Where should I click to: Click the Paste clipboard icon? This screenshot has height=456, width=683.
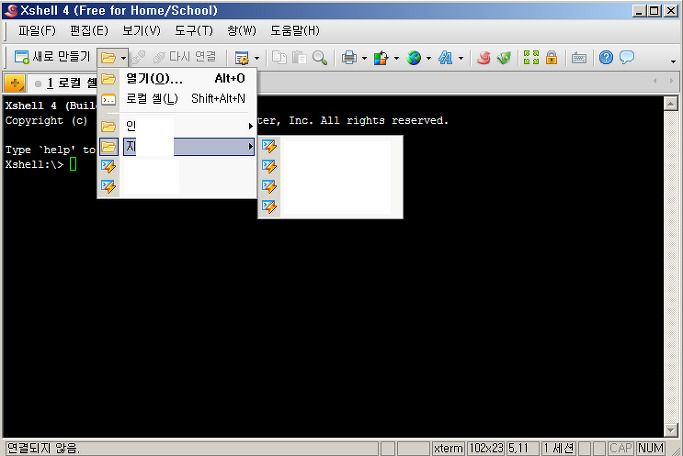pyautogui.click(x=299, y=57)
